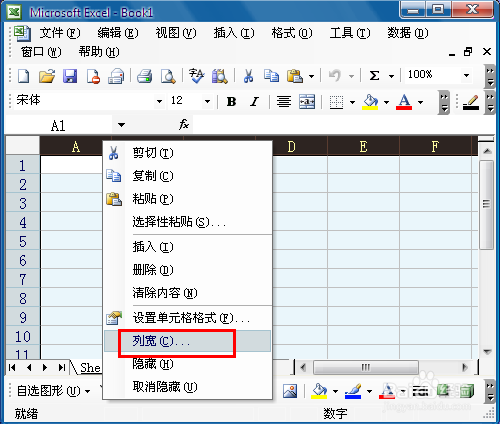Apply the red Font Color A
This screenshot has height=424, width=500.
coord(404,102)
